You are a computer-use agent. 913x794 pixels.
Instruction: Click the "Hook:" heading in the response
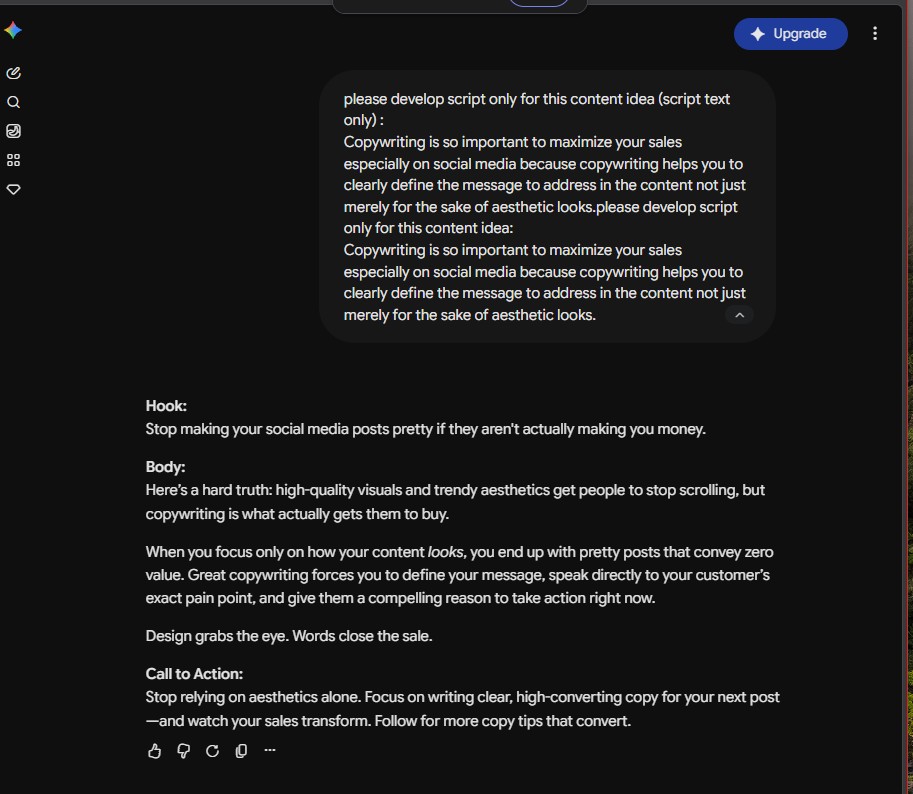(x=166, y=406)
